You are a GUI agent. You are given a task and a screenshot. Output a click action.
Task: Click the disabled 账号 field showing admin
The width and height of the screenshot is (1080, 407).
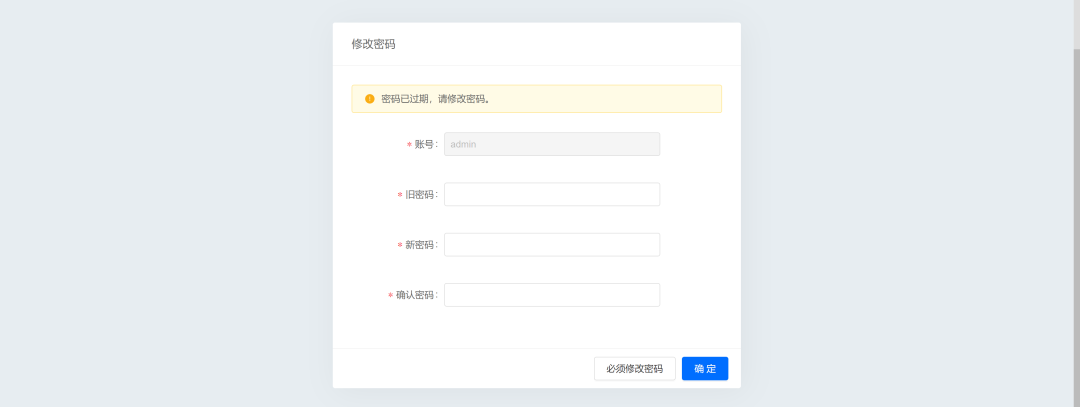(x=551, y=144)
